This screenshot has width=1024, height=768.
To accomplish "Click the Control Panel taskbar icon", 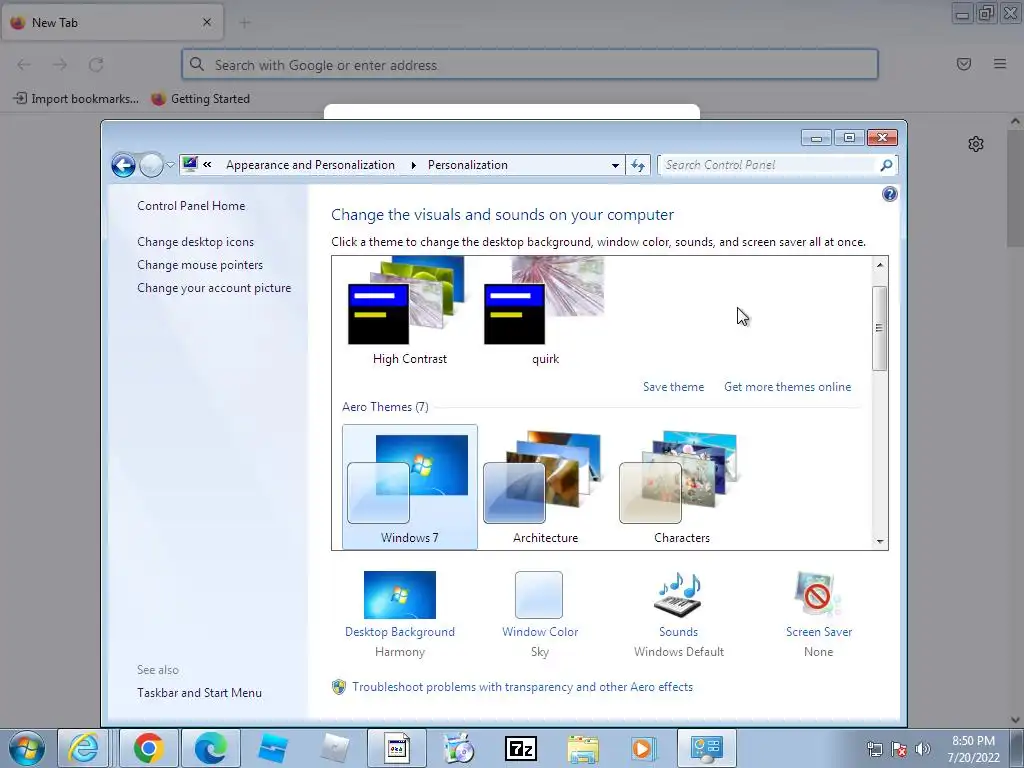I will pos(706,748).
